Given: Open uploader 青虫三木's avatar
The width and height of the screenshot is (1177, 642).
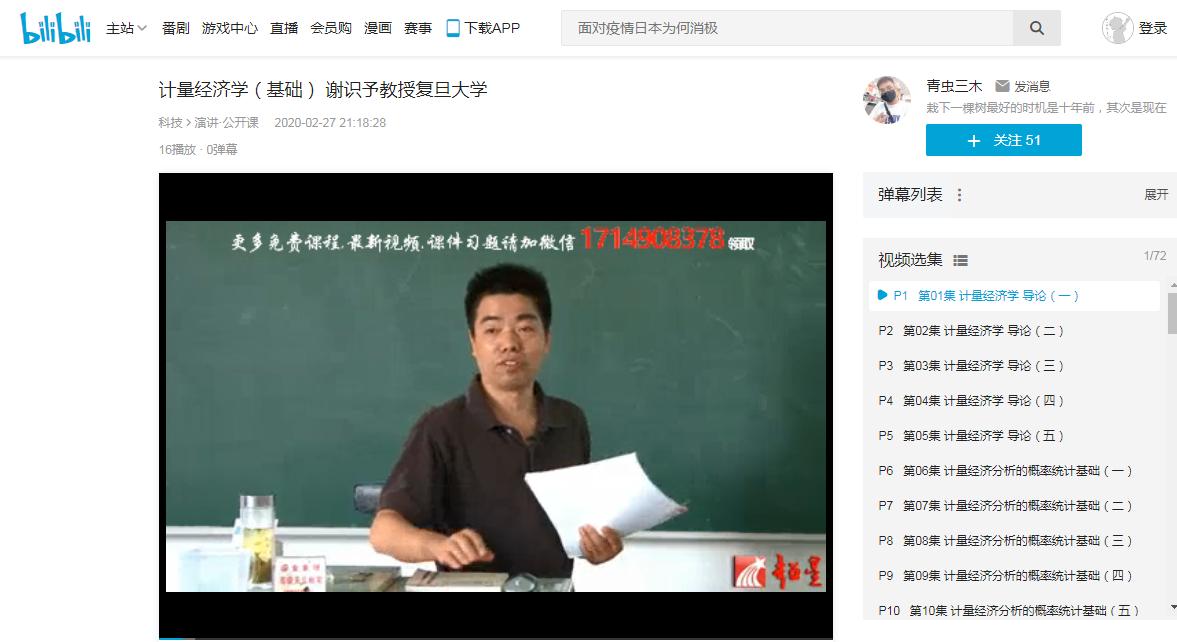Looking at the screenshot, I should 887,100.
